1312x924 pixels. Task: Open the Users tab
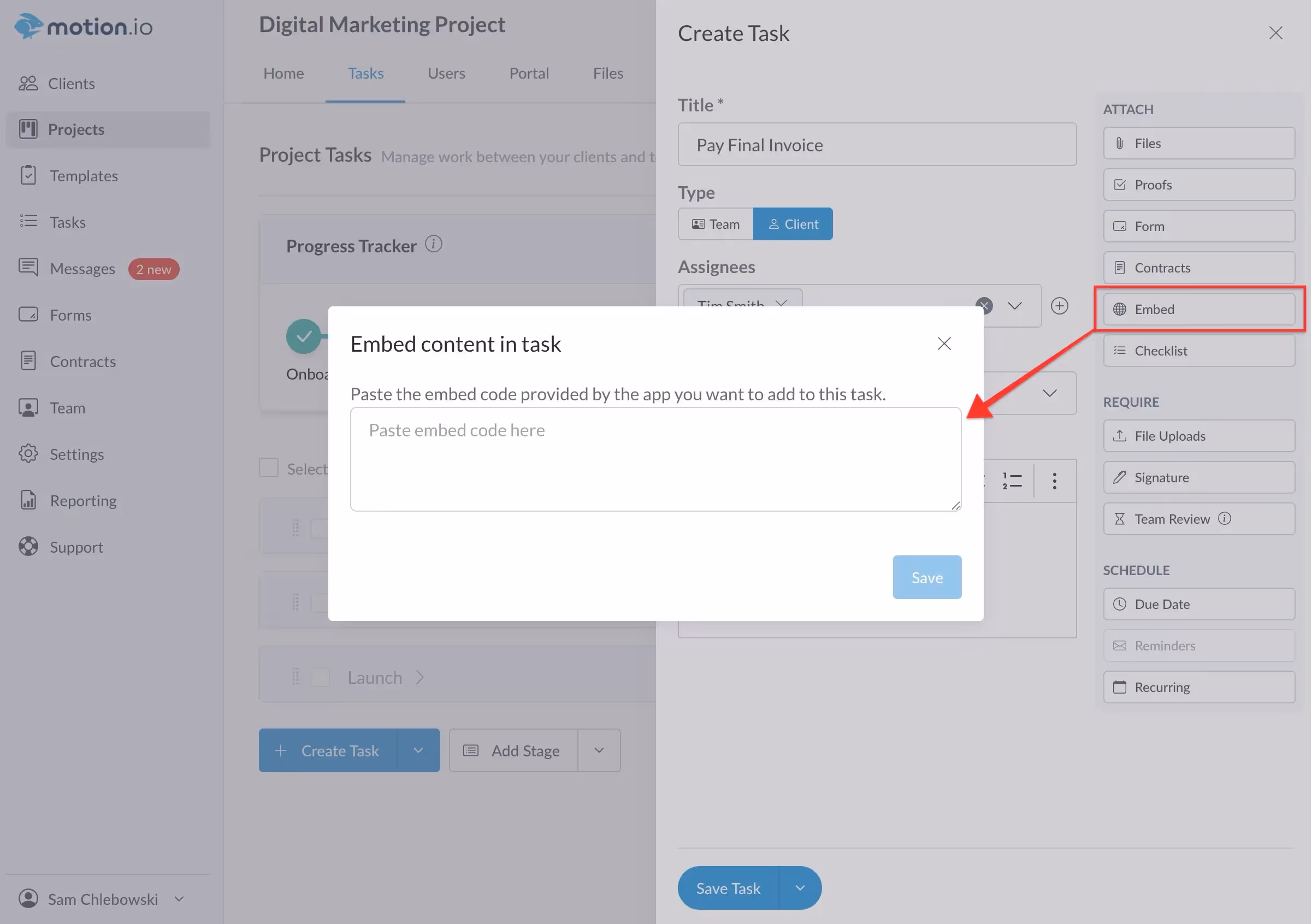[x=446, y=73]
